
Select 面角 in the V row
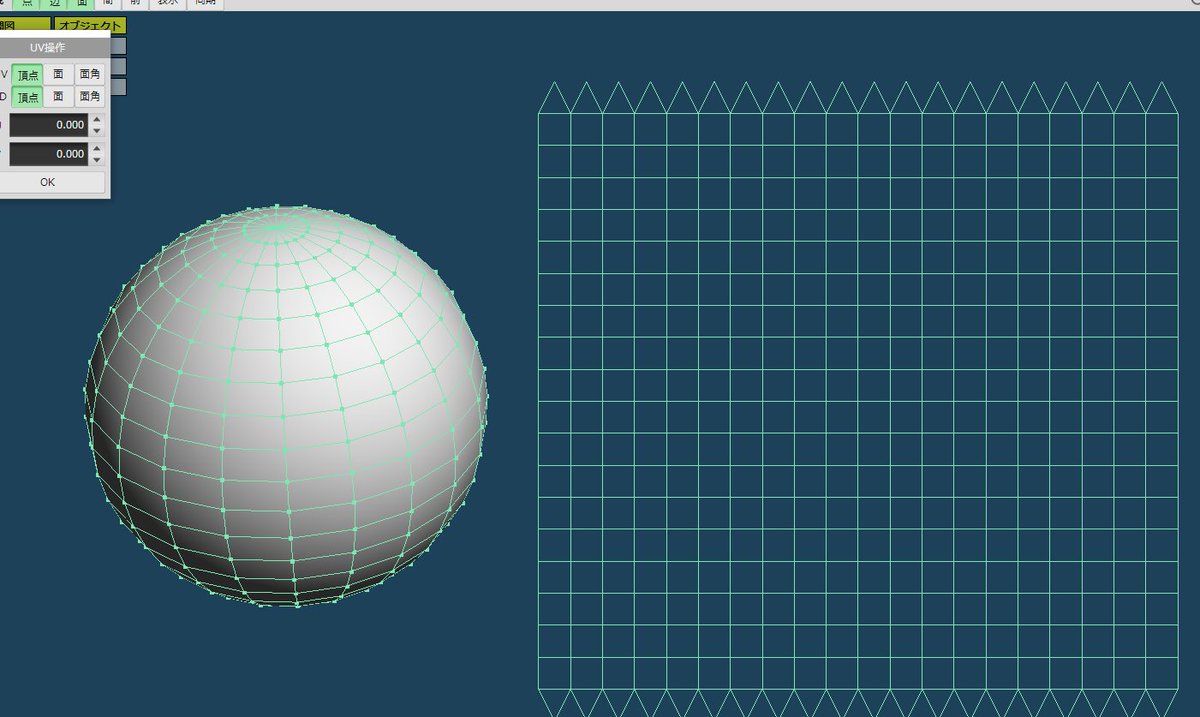[90, 74]
